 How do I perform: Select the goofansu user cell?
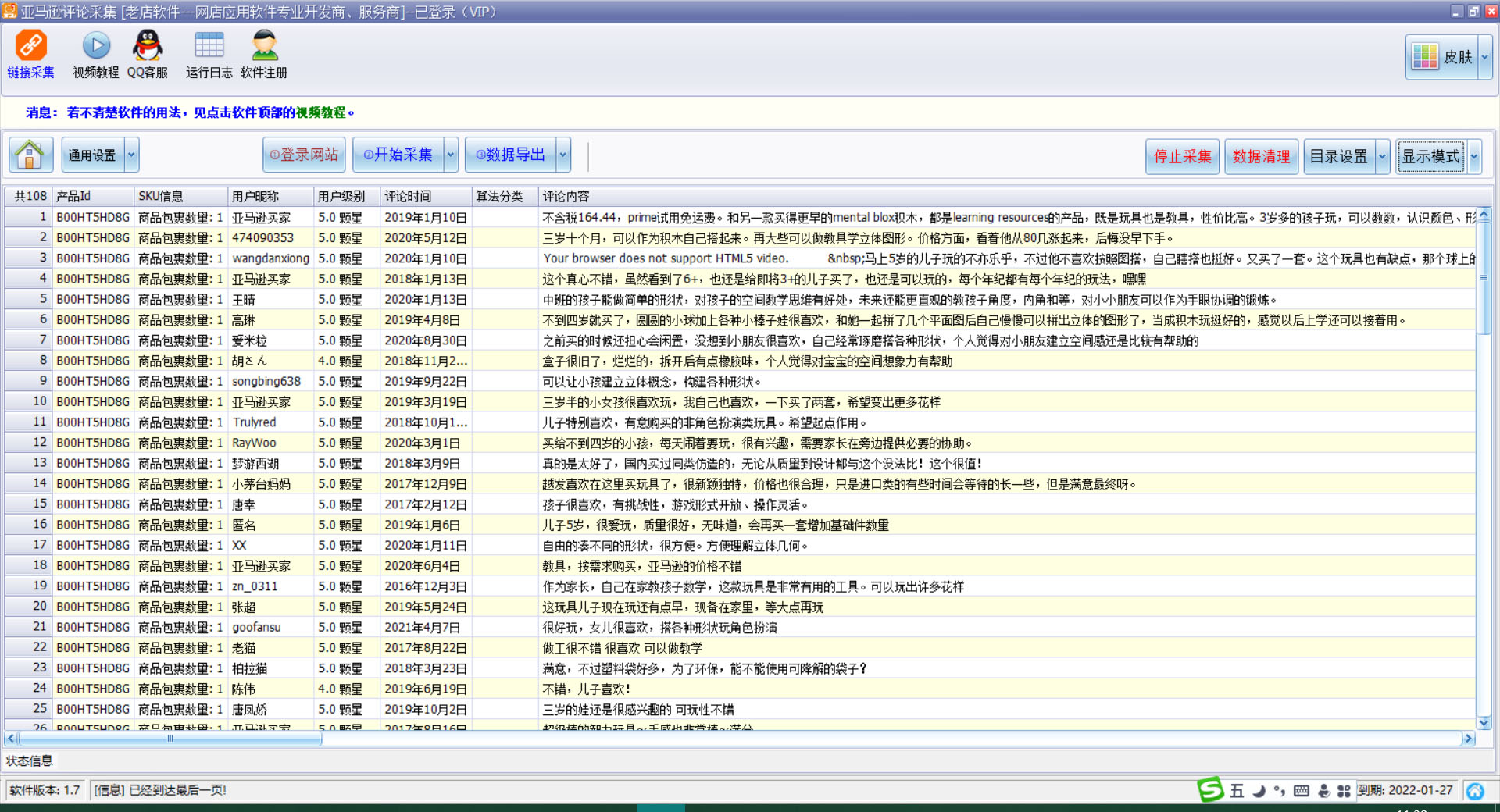point(270,627)
